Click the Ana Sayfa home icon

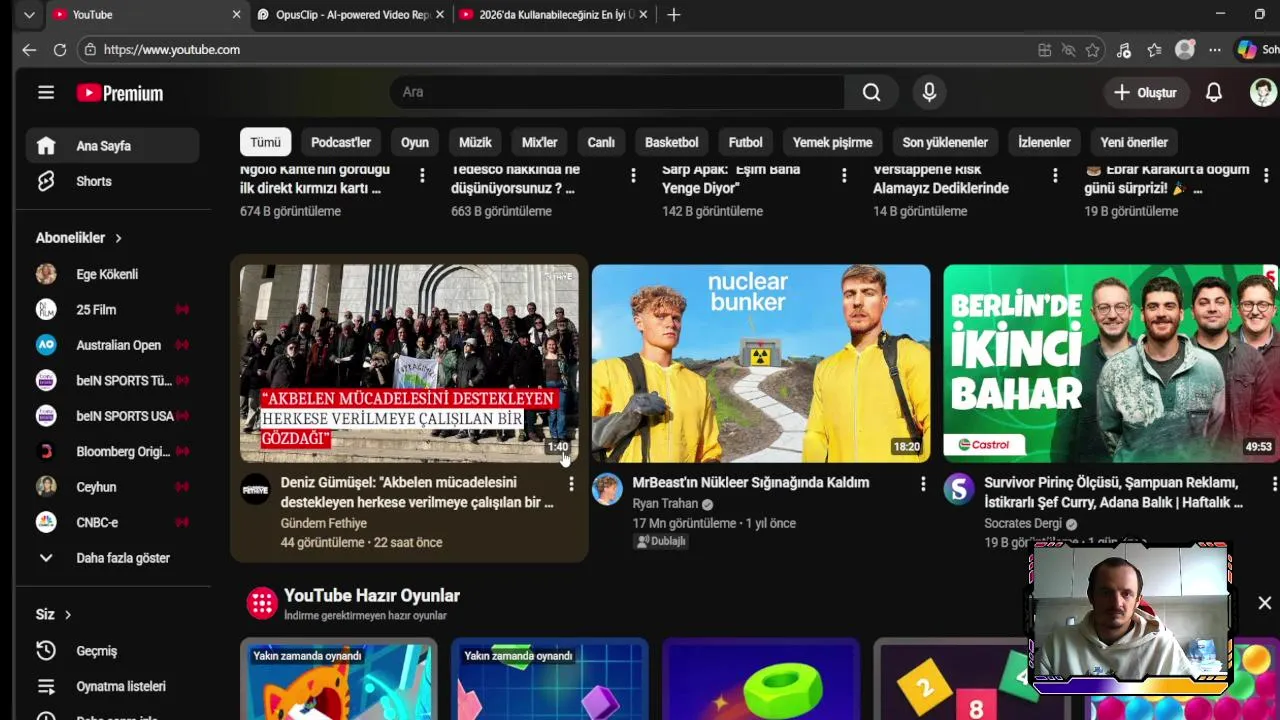click(46, 146)
